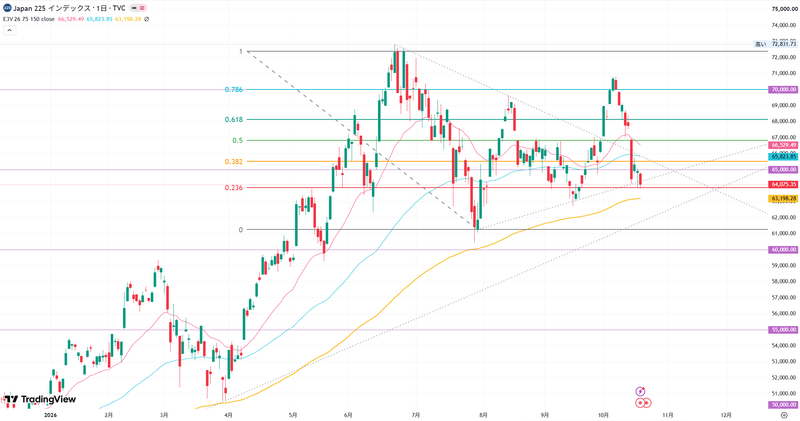Click the 11月 date on time axis
The width and height of the screenshot is (800, 421).
click(668, 415)
